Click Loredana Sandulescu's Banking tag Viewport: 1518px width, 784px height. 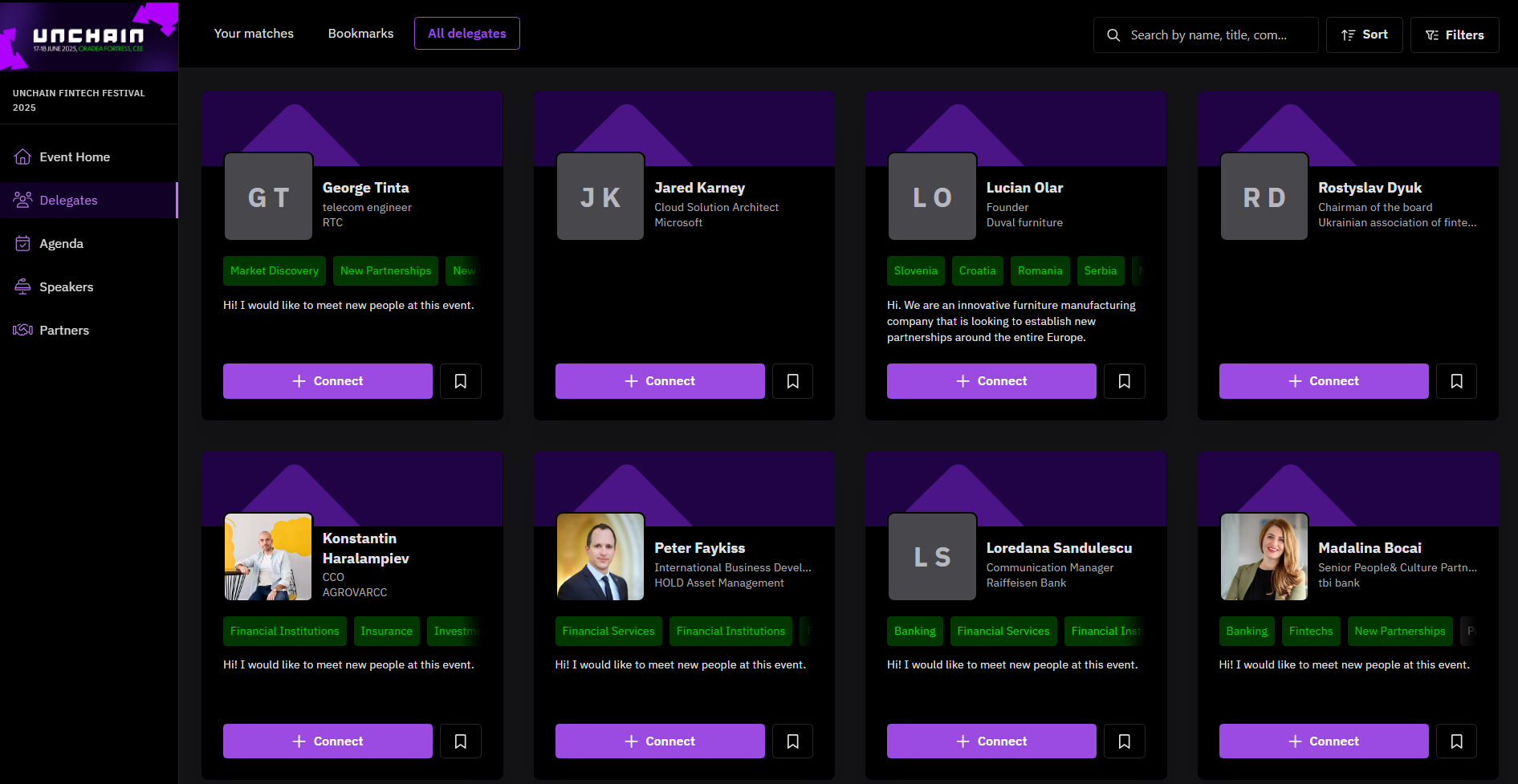pos(915,631)
